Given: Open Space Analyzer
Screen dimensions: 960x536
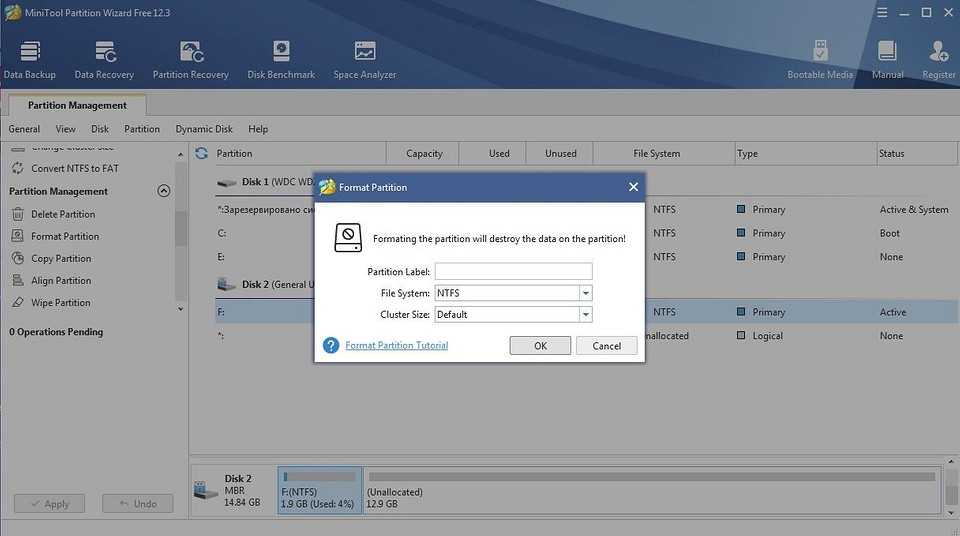Looking at the screenshot, I should click(365, 60).
